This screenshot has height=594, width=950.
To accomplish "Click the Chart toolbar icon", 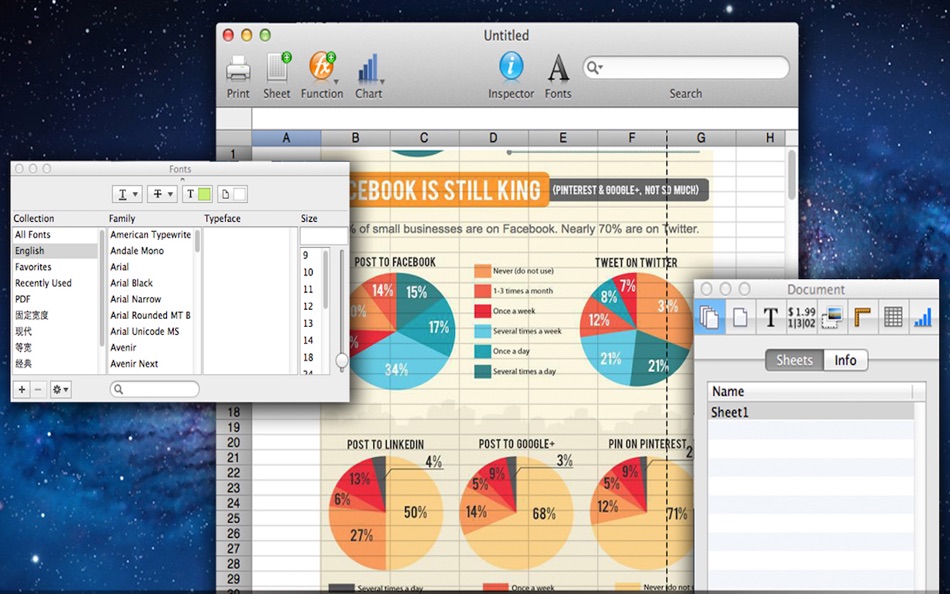I will pos(367,68).
